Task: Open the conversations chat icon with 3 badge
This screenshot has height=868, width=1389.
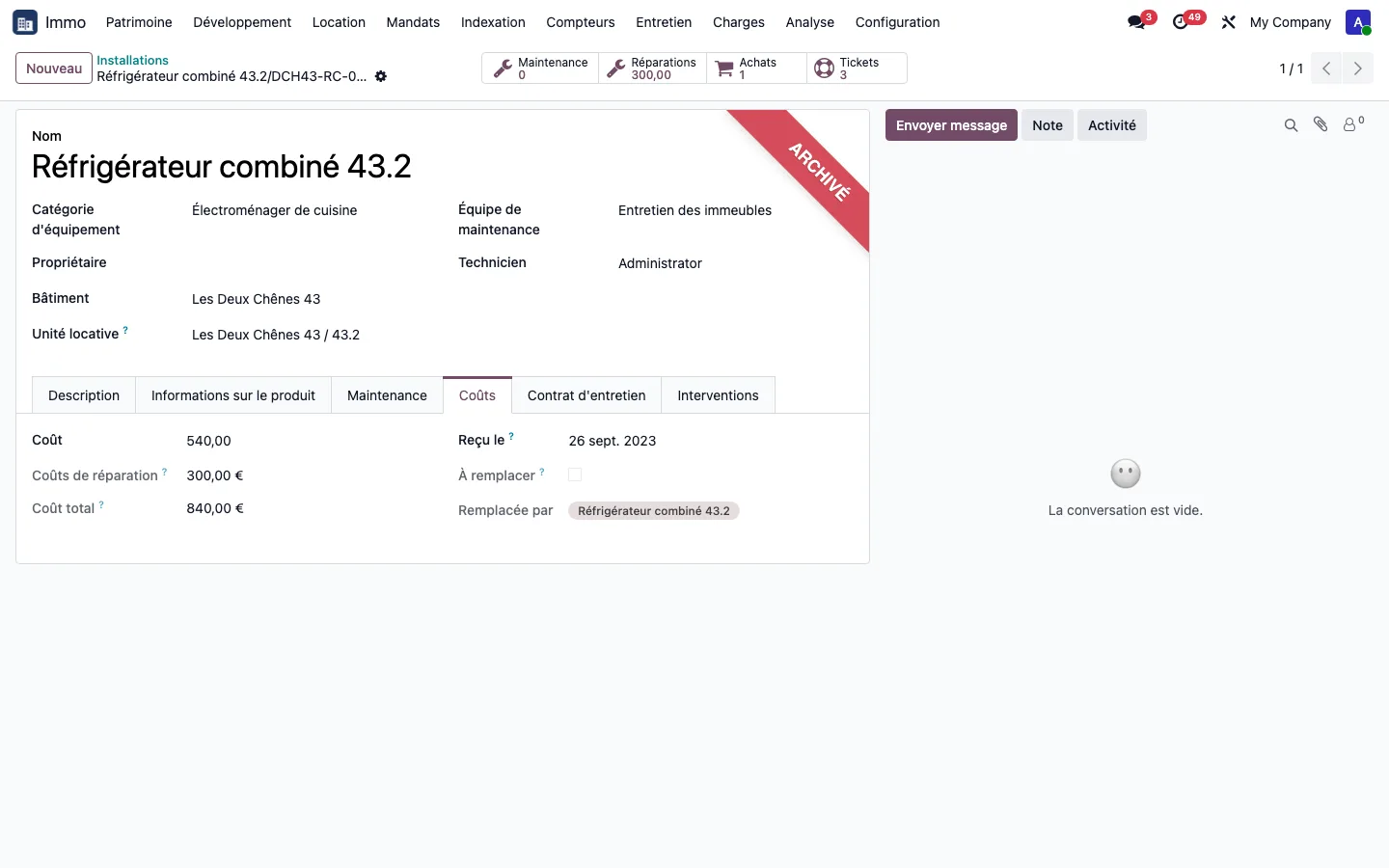Action: point(1136,22)
